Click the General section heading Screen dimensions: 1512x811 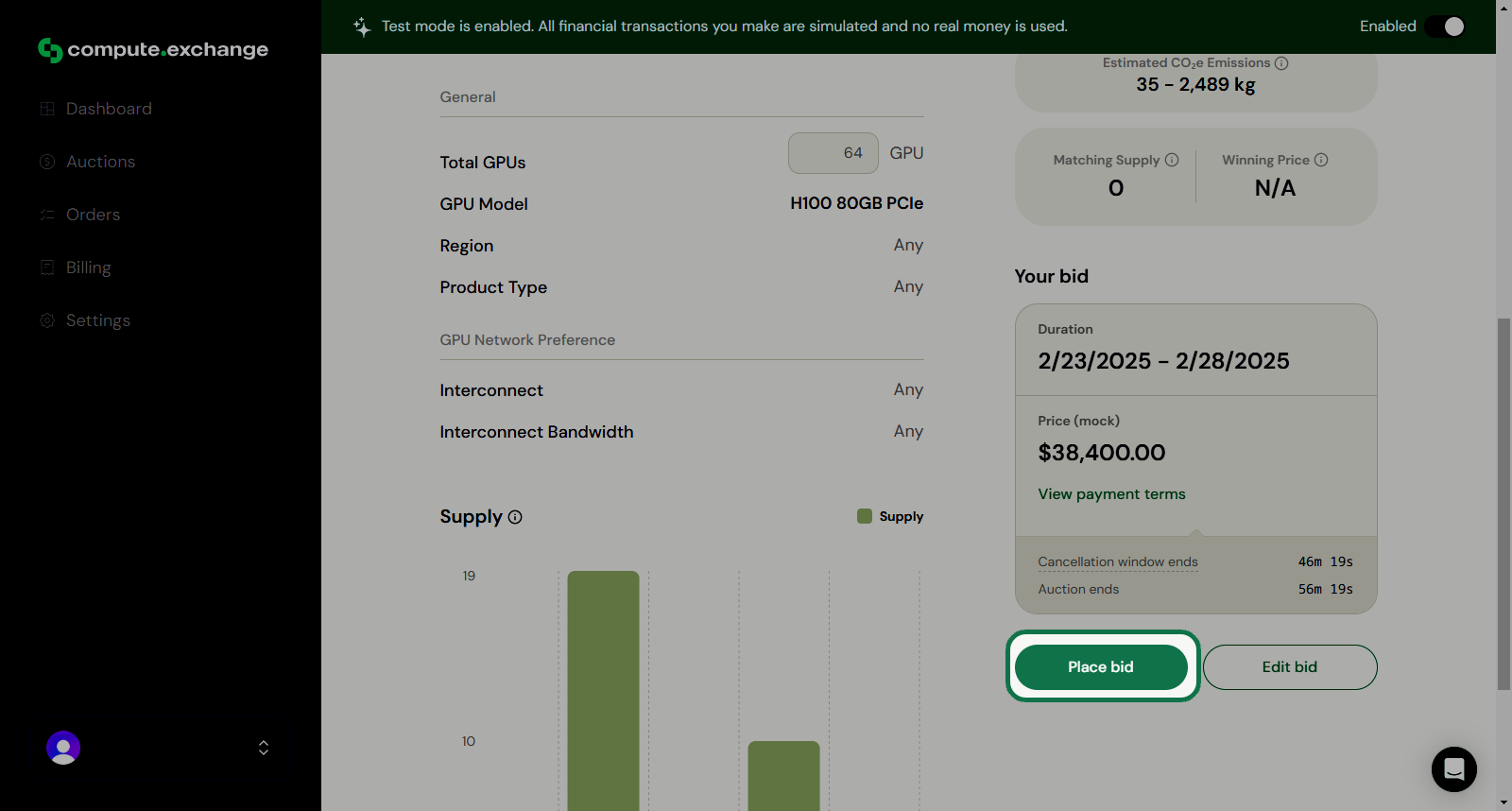click(468, 96)
